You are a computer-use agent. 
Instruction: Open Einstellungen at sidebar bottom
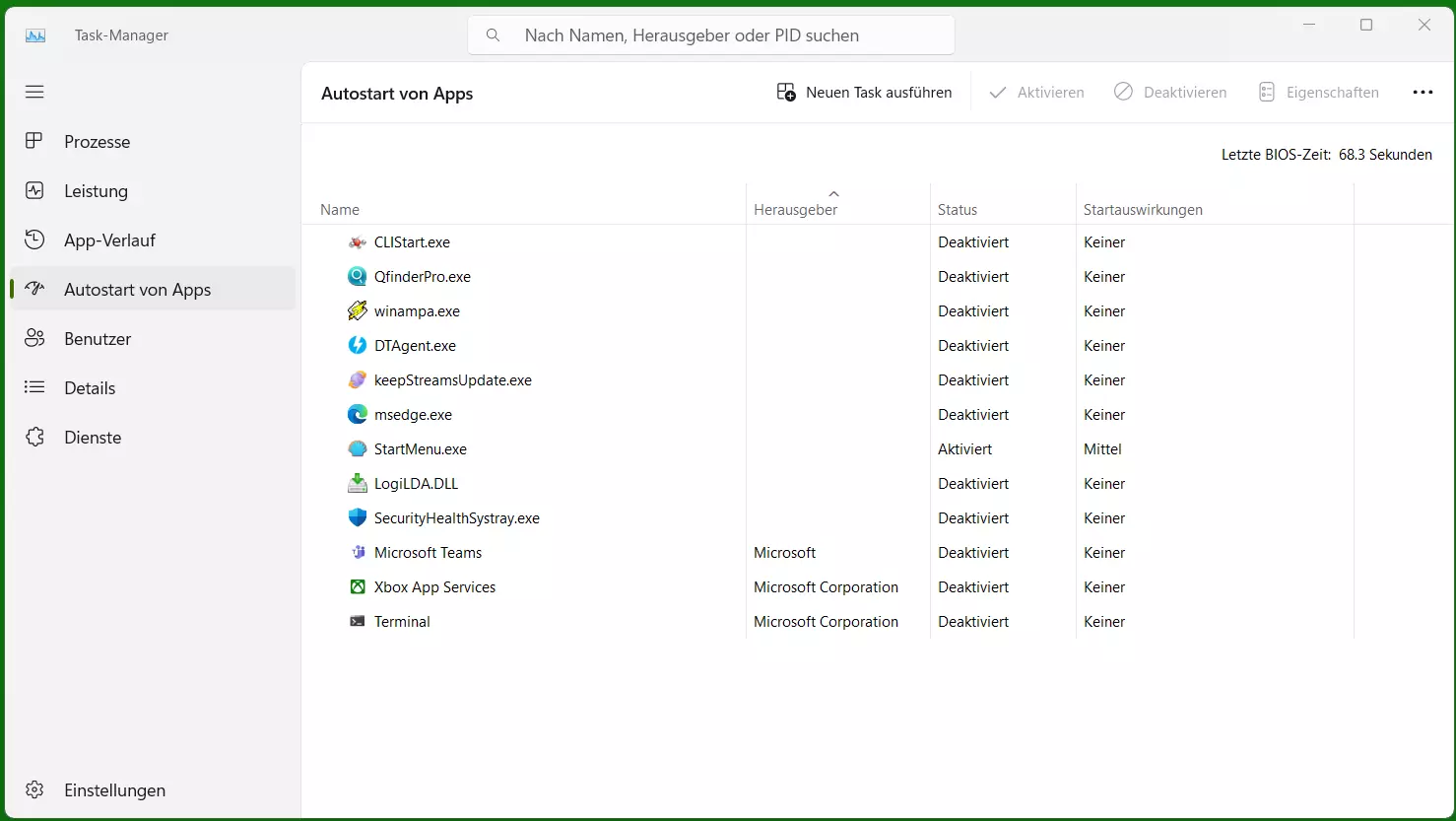point(153,790)
